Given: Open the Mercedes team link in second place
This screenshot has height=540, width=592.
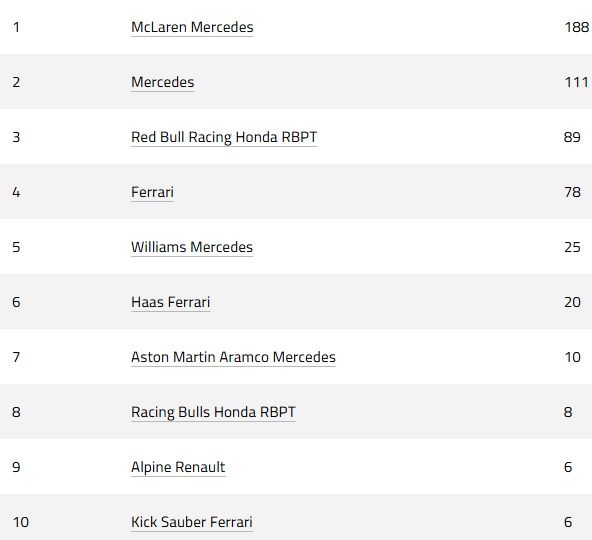Looking at the screenshot, I should click(x=163, y=82).
